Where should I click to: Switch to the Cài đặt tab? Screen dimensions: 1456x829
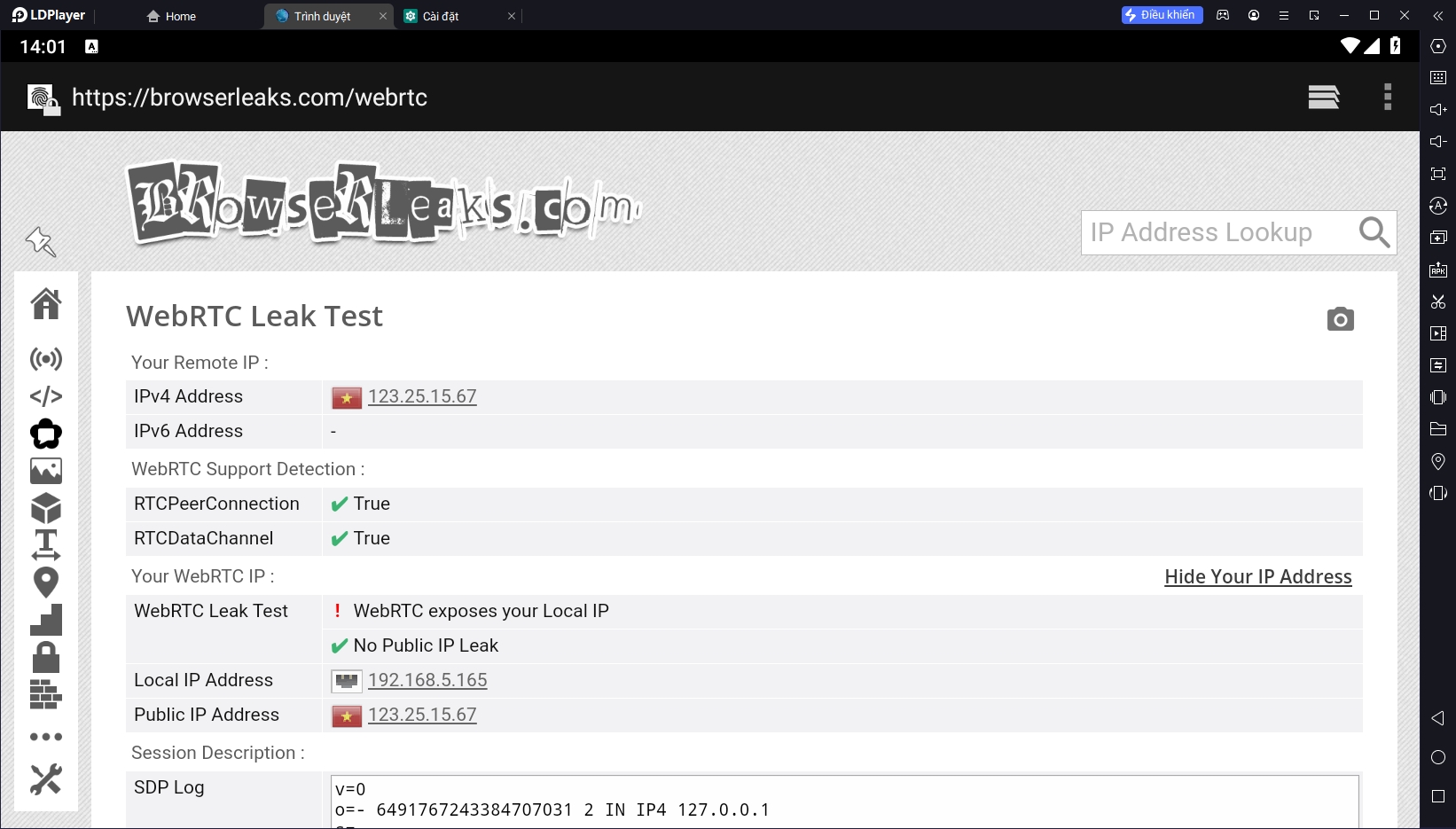(441, 16)
